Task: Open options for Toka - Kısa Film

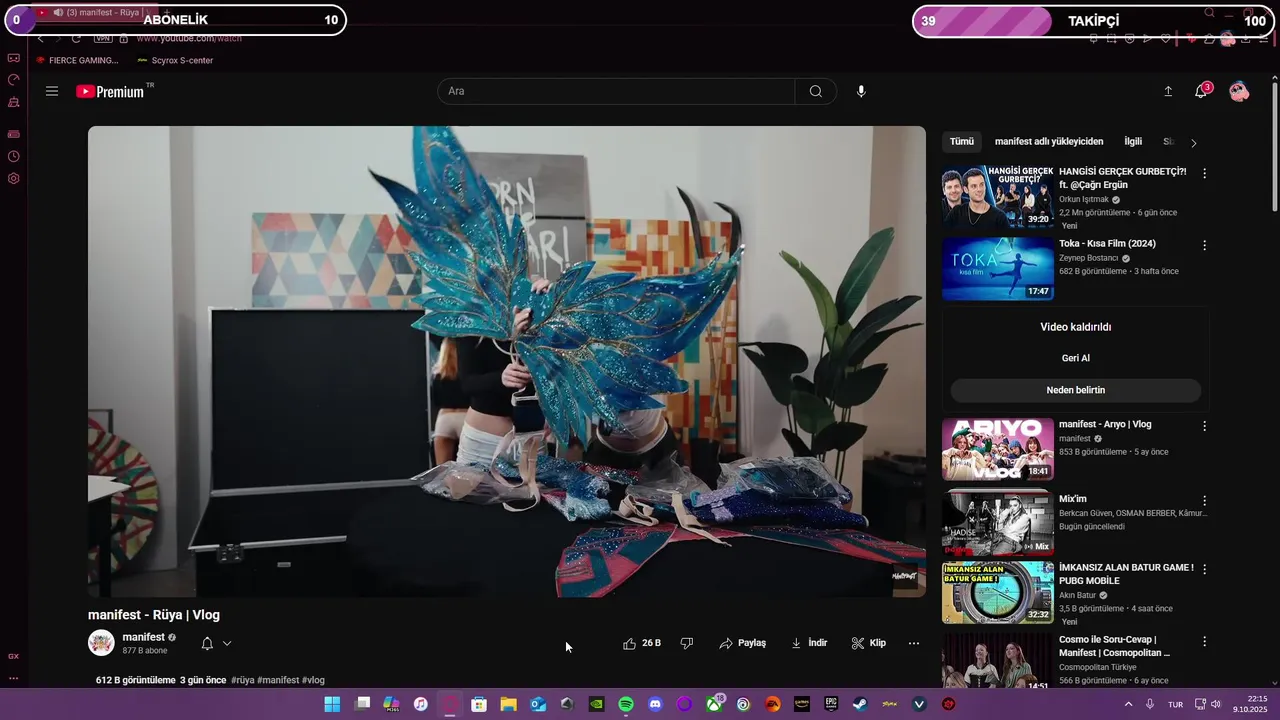Action: (1204, 245)
